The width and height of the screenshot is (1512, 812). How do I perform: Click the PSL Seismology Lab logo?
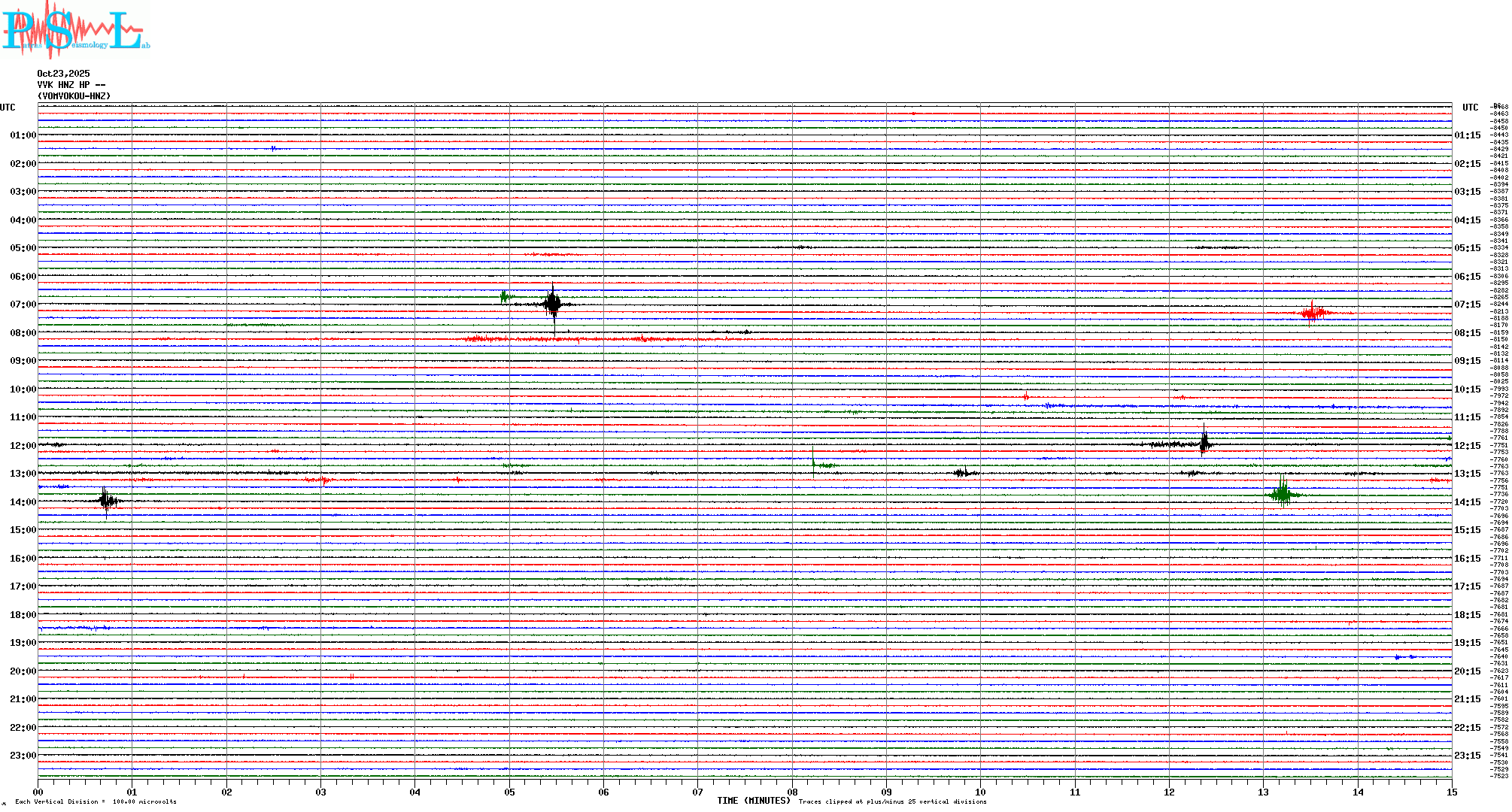click(x=75, y=30)
